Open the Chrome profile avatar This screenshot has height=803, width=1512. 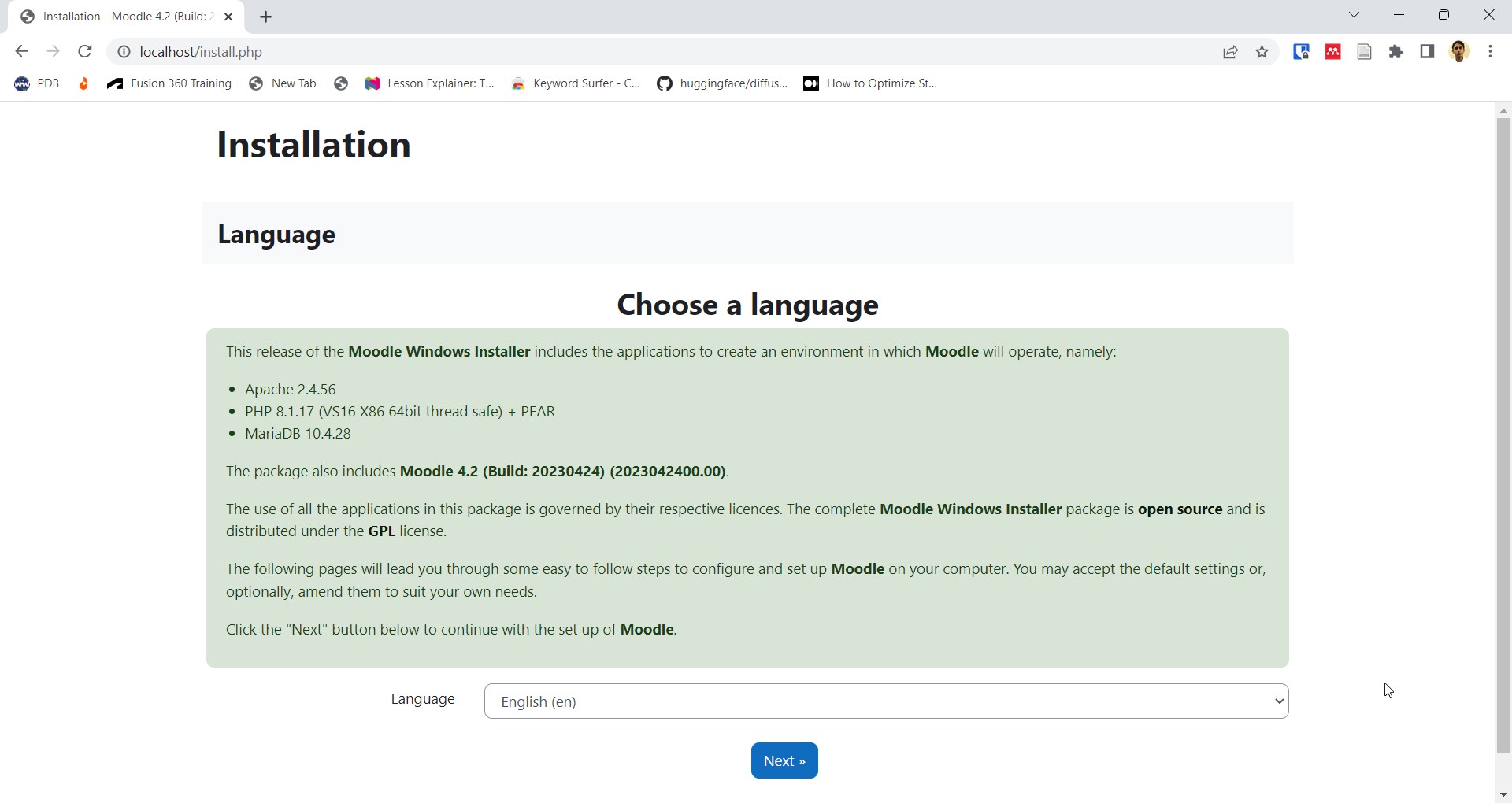click(x=1459, y=52)
